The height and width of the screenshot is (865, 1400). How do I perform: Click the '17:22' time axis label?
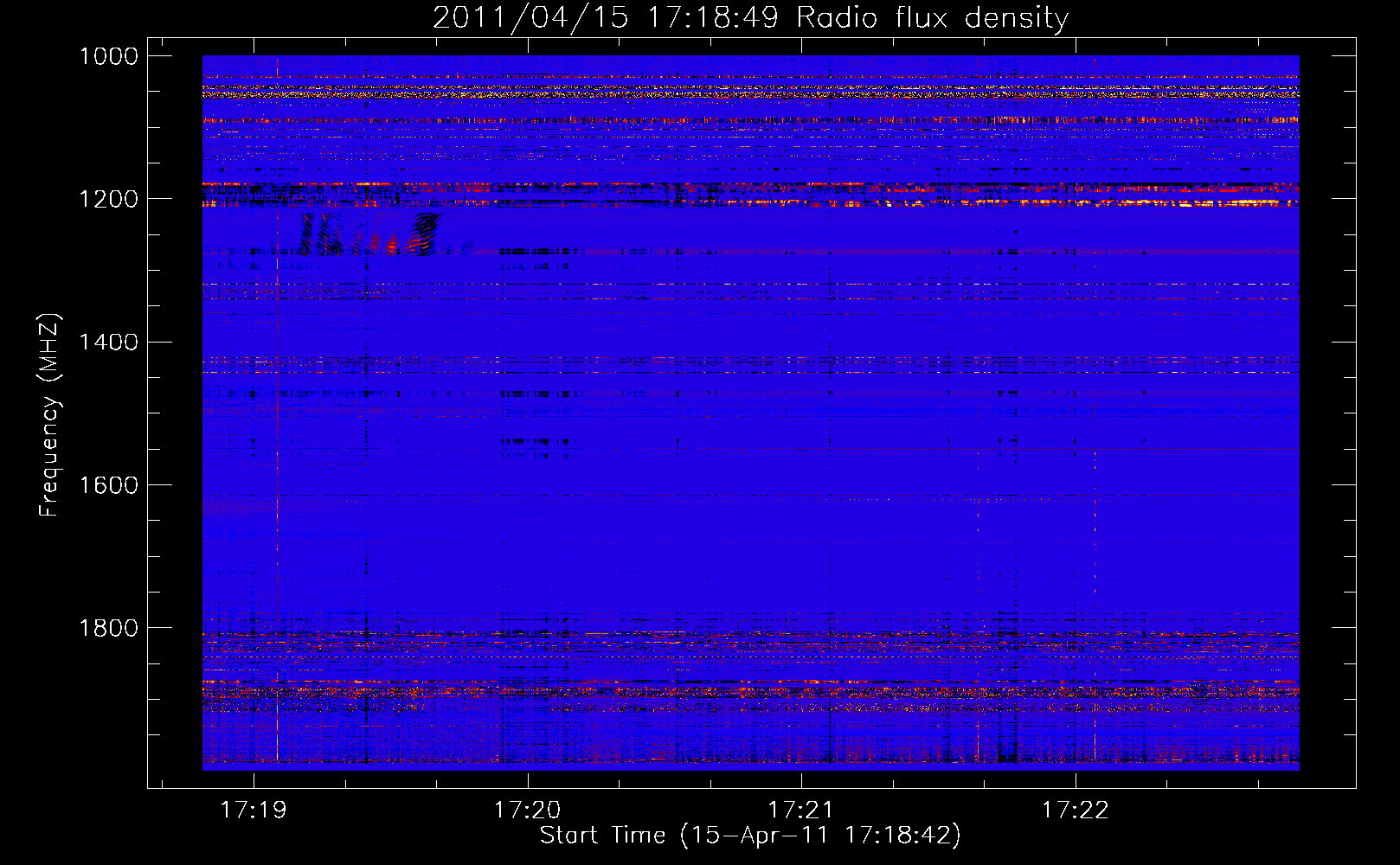point(1075,811)
